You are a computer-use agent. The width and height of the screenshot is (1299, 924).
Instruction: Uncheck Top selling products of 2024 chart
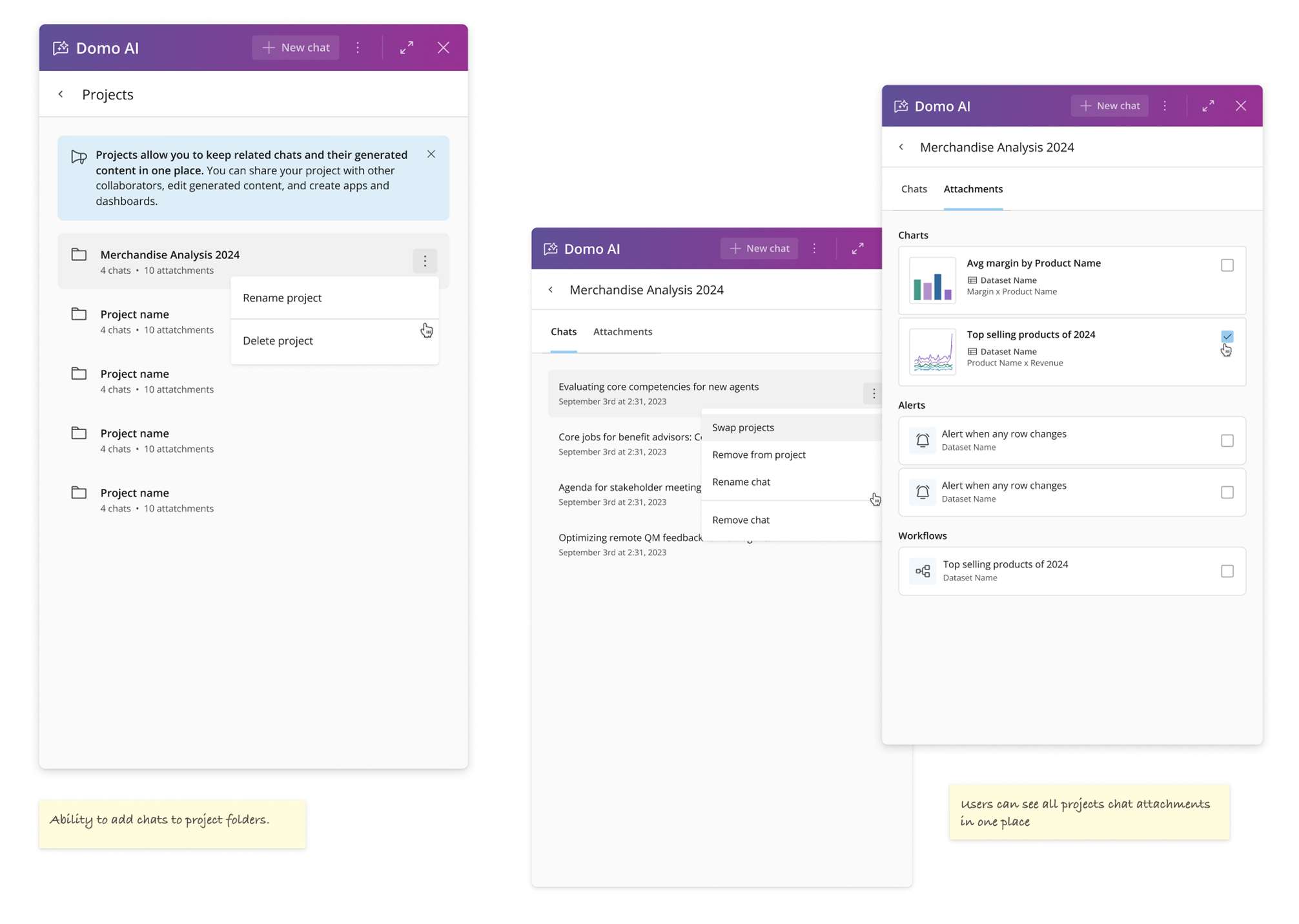1227,336
